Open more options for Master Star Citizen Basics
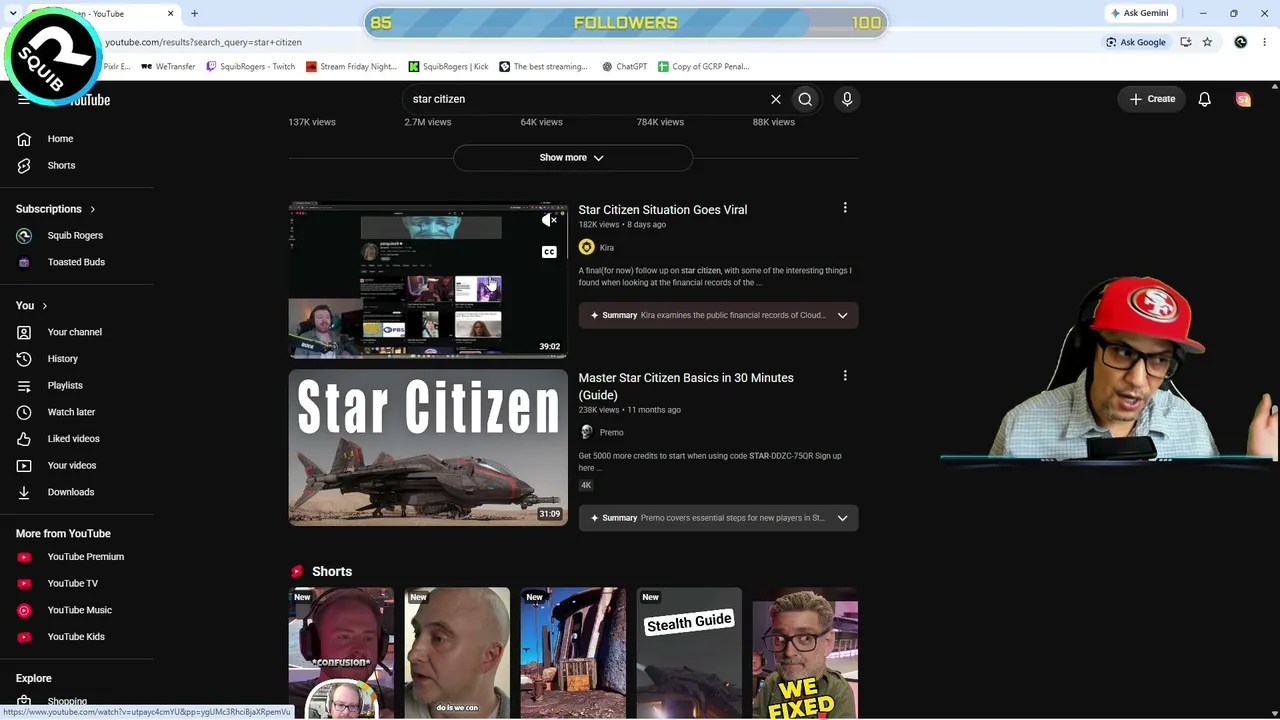1280x720 pixels. (x=845, y=376)
